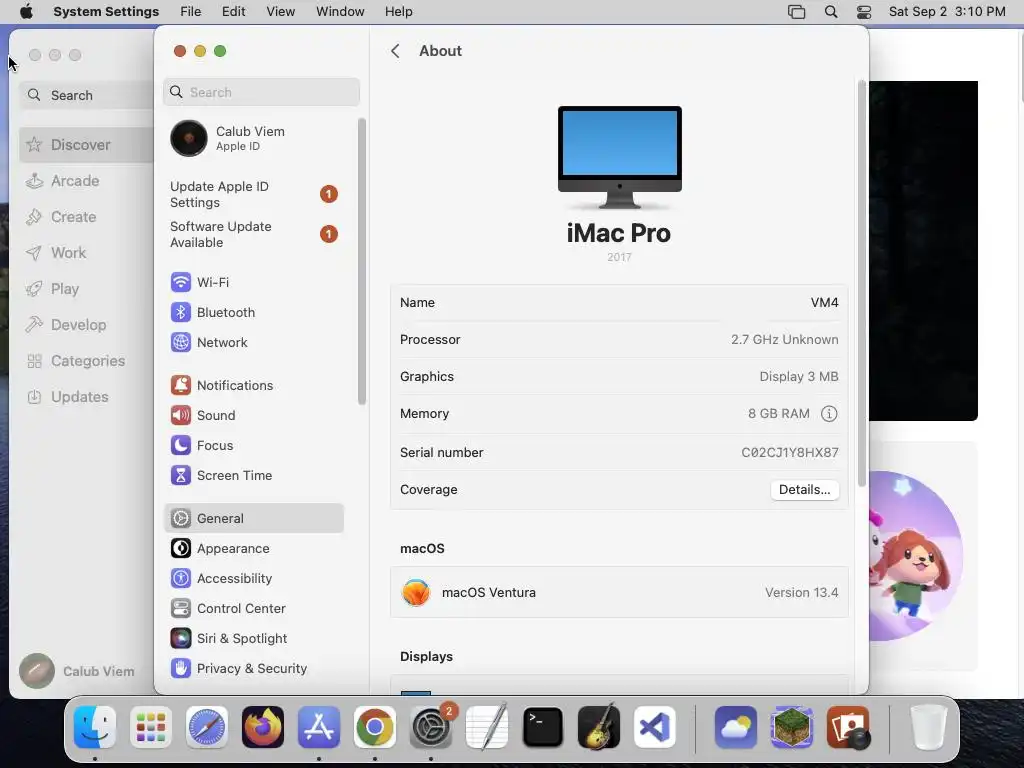Open TextEdit from the Dock
Viewport: 1024px width, 768px height.
click(x=487, y=727)
